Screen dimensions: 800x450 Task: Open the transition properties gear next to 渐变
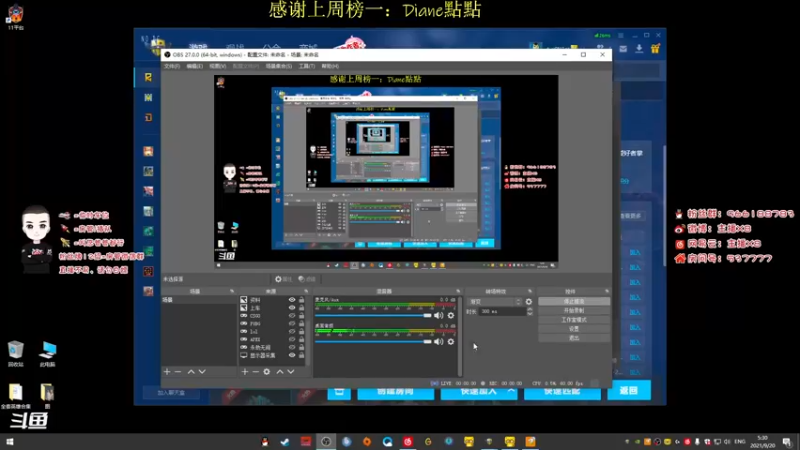(529, 302)
